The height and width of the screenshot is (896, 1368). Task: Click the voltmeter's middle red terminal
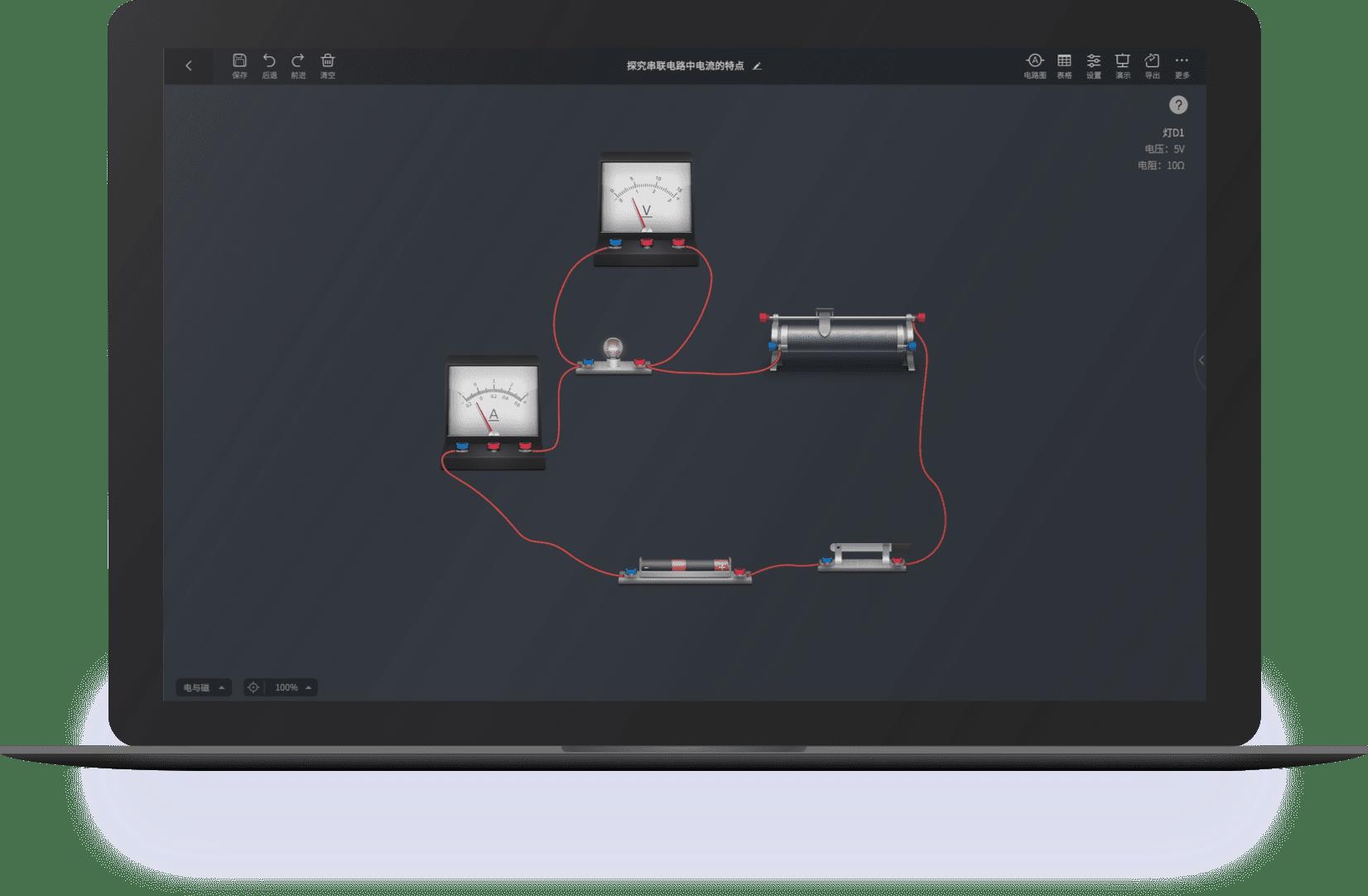click(647, 243)
